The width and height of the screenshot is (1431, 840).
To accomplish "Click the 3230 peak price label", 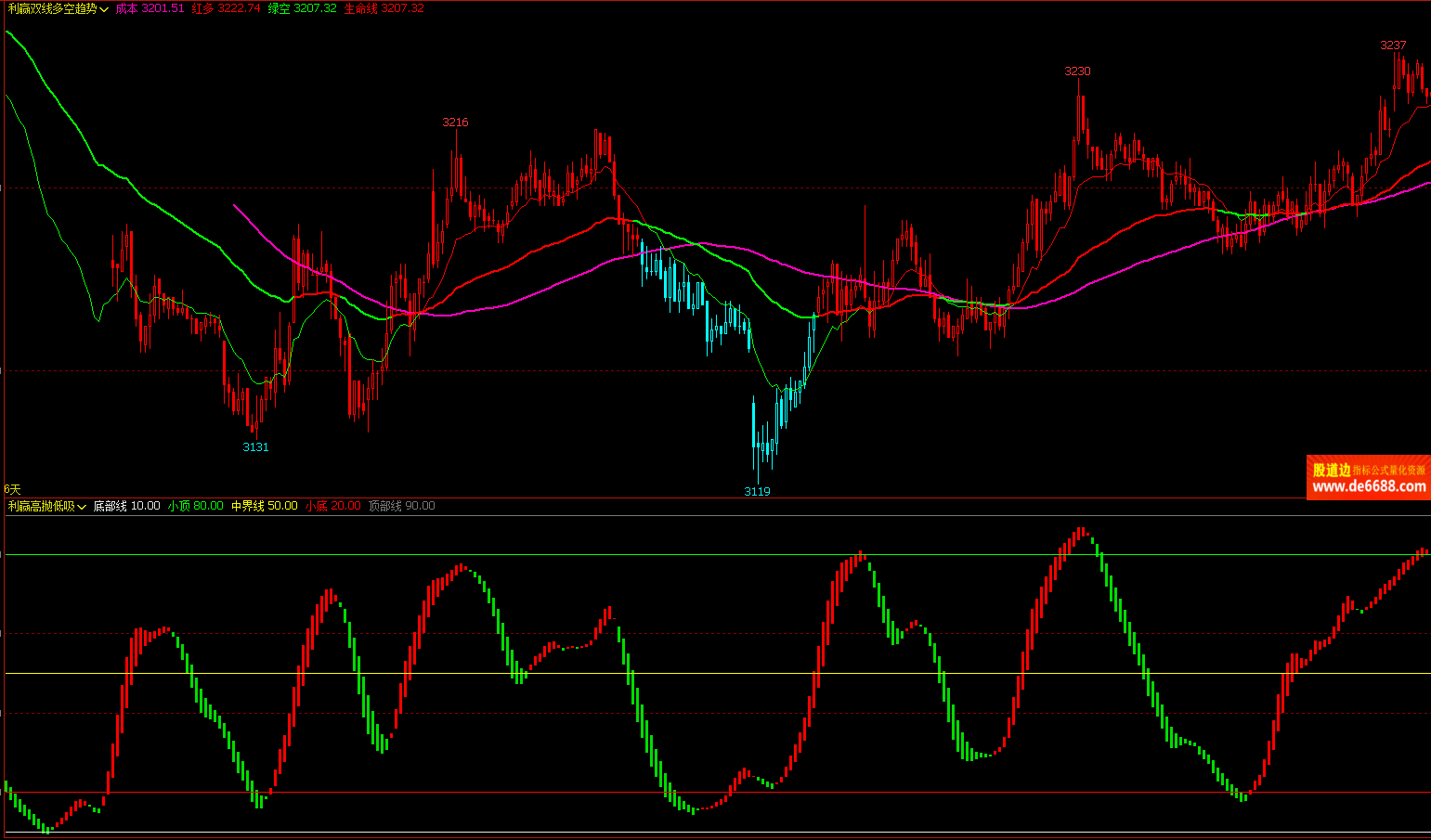I will click(1077, 71).
